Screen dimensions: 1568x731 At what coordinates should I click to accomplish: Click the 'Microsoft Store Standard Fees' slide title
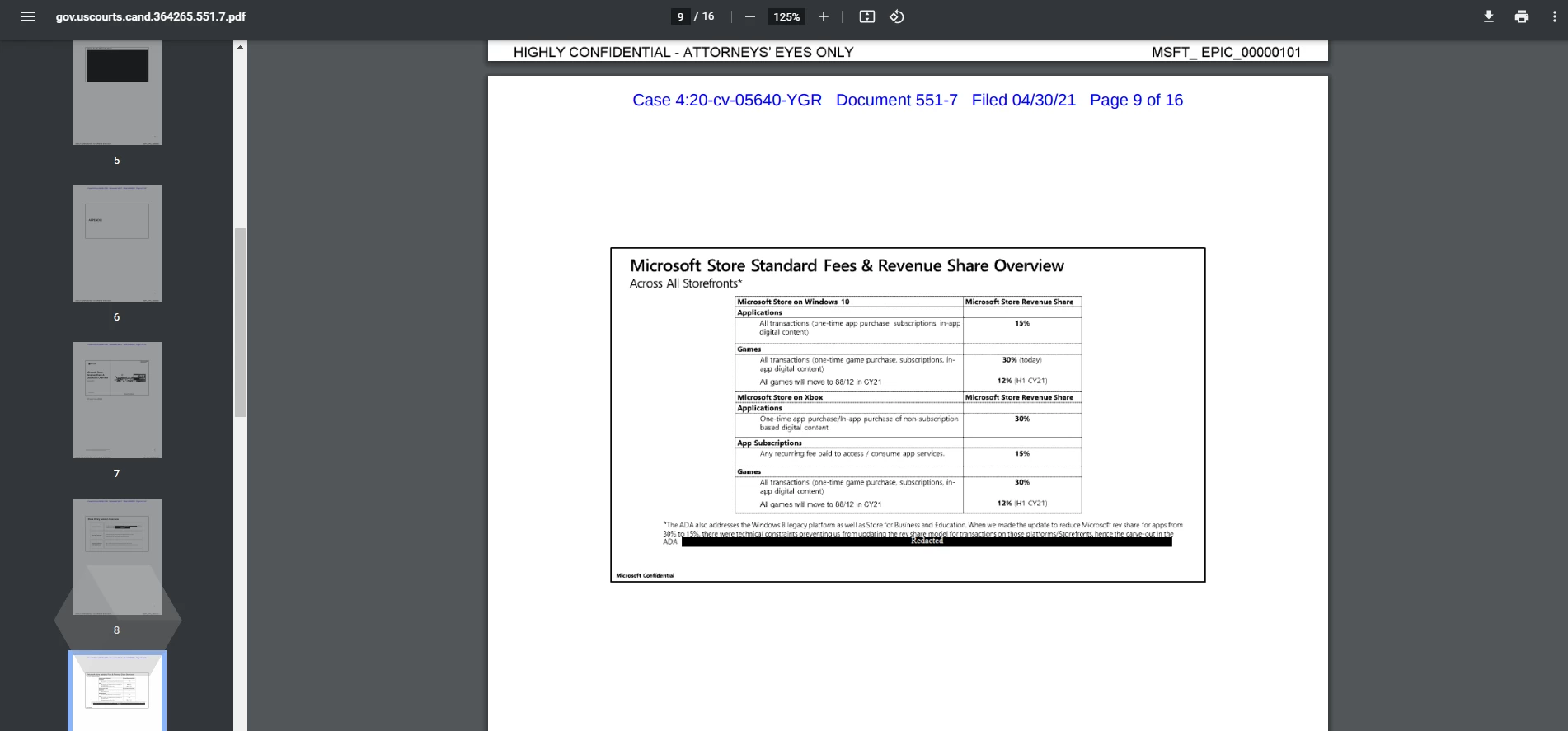[x=847, y=265]
